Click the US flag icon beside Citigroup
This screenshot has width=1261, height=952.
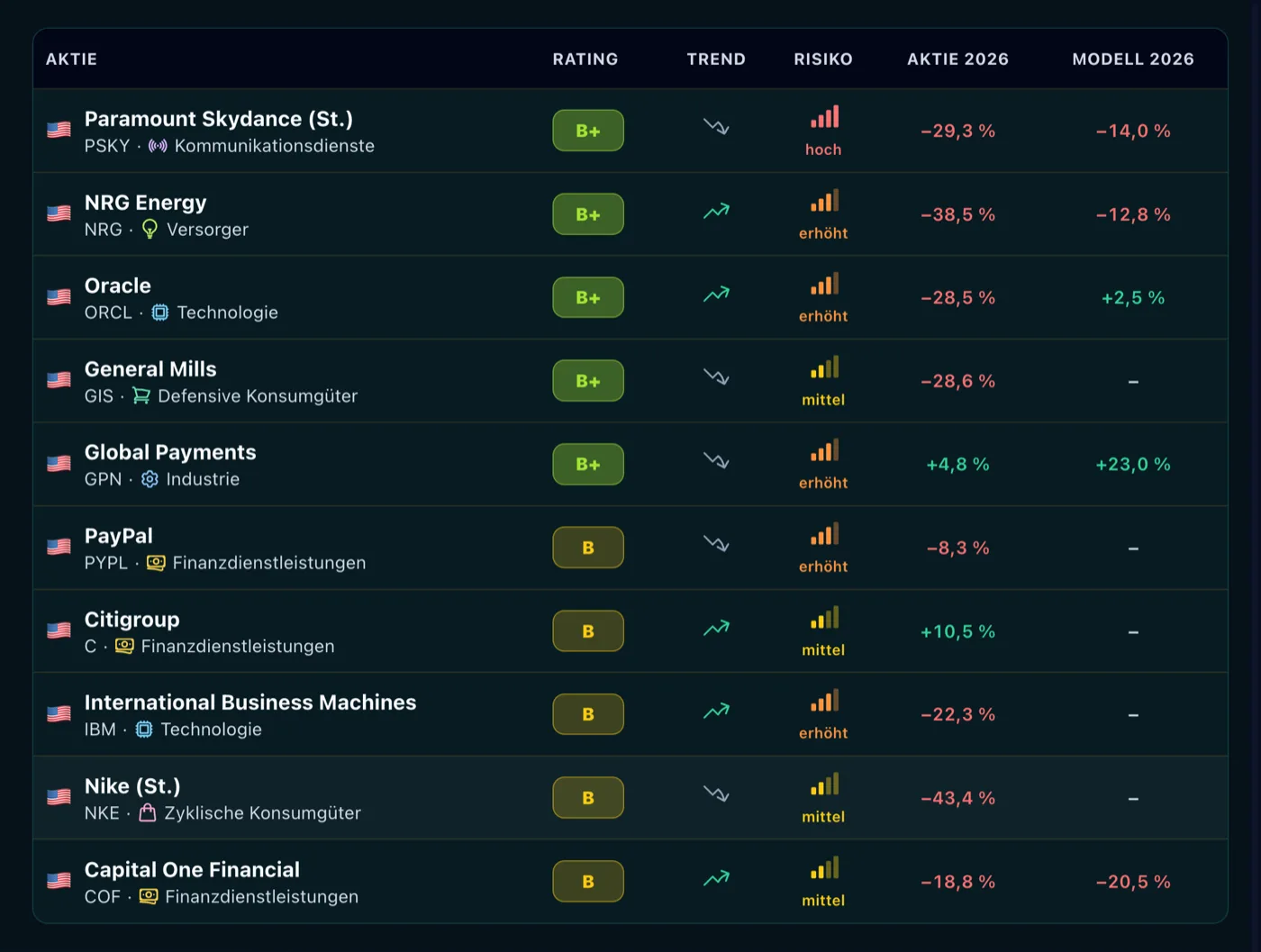pos(59,630)
